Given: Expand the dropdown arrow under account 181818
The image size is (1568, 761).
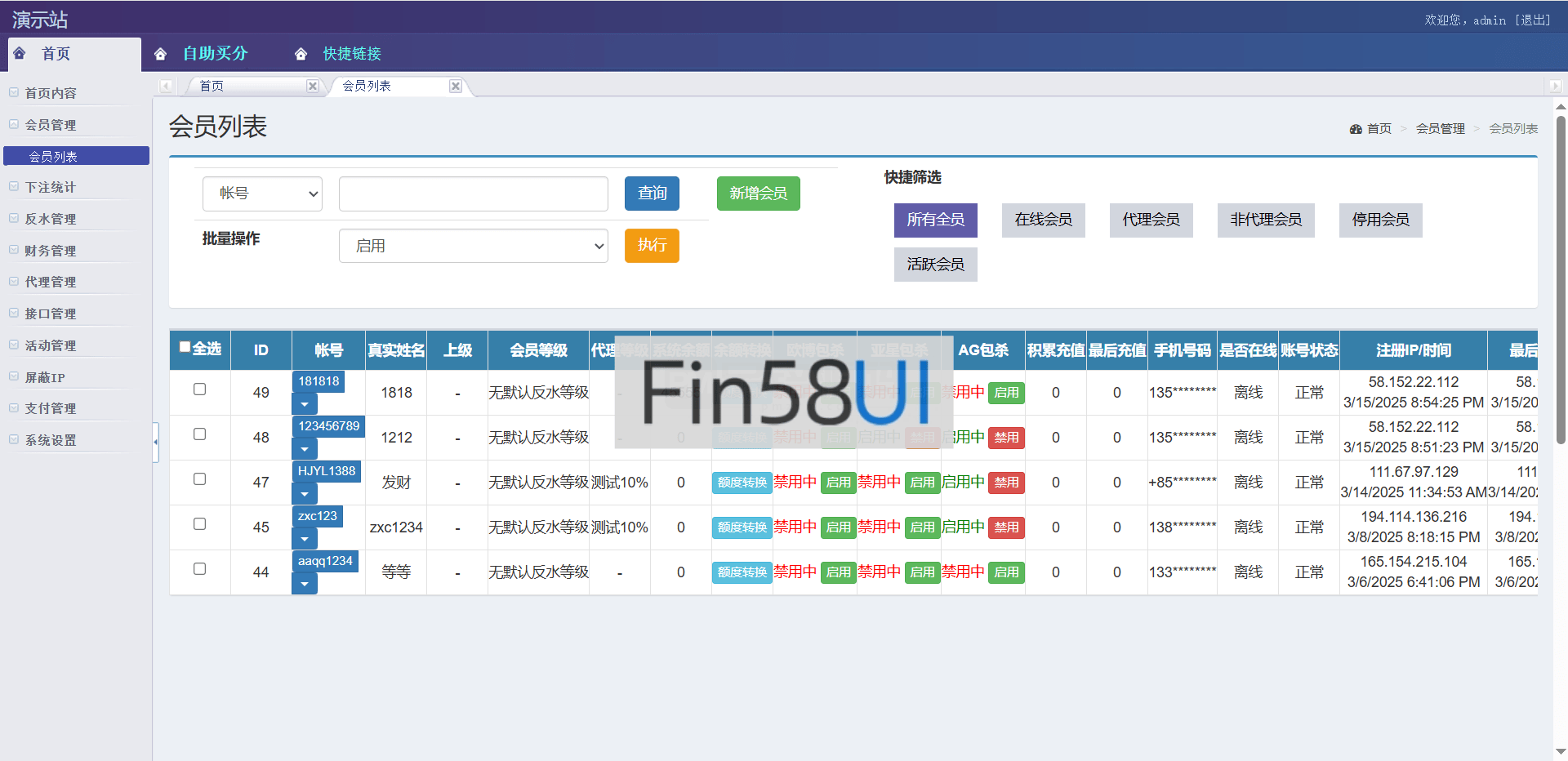Looking at the screenshot, I should pyautogui.click(x=305, y=404).
